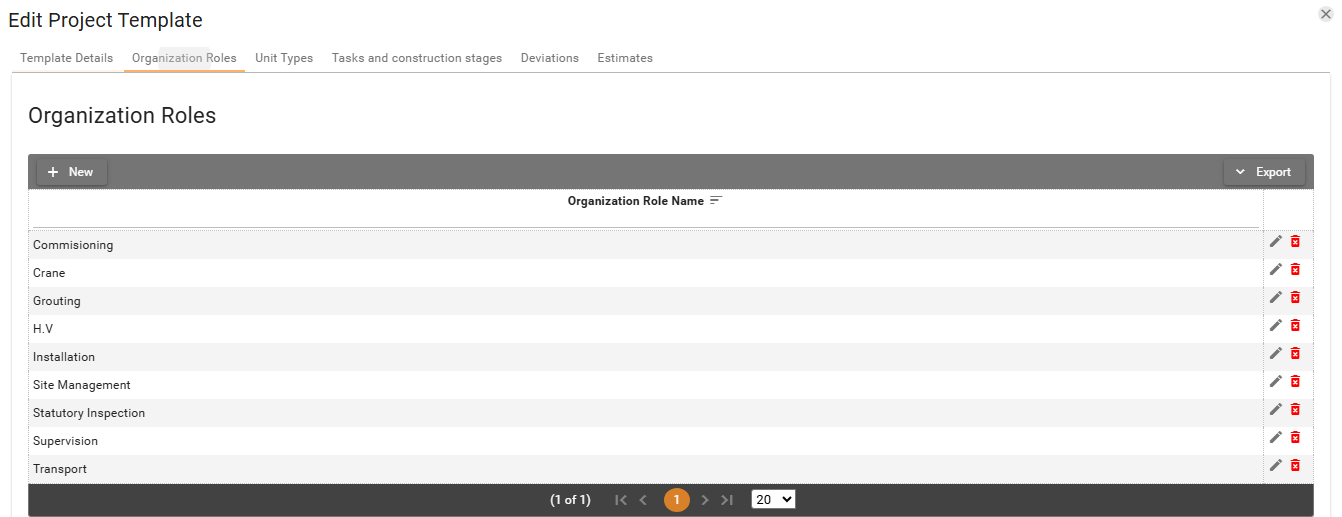This screenshot has height=517, width=1342.
Task: Delete the Supervision role
Action: (1295, 437)
